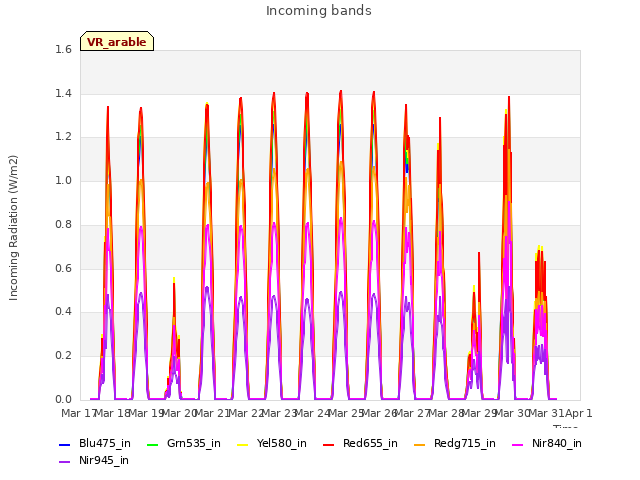This screenshot has width=640, height=480.
Task: Click the 1.4 y-axis tick label
Action: [x=63, y=93]
